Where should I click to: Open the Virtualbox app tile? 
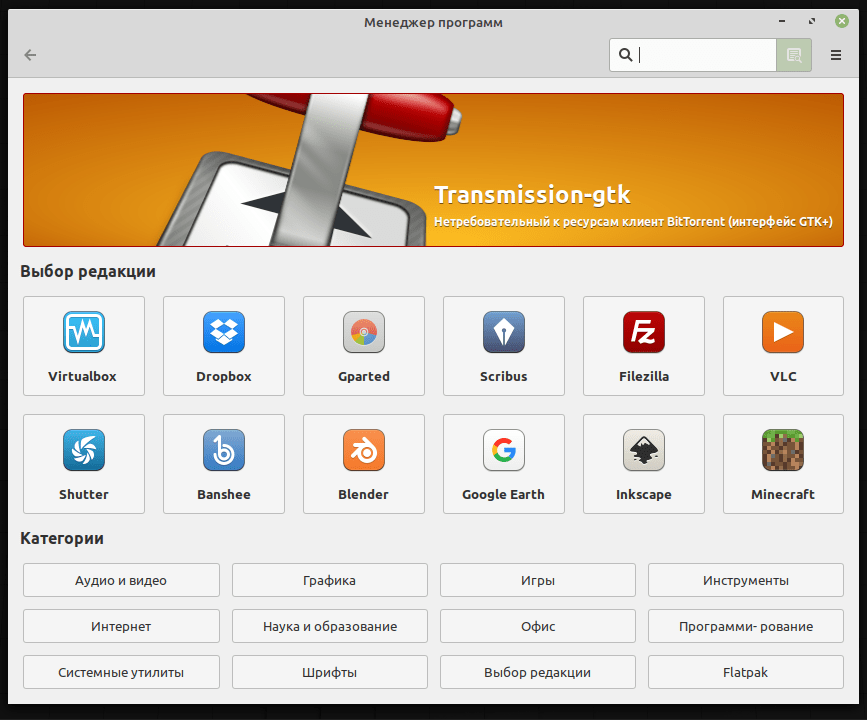[83, 346]
